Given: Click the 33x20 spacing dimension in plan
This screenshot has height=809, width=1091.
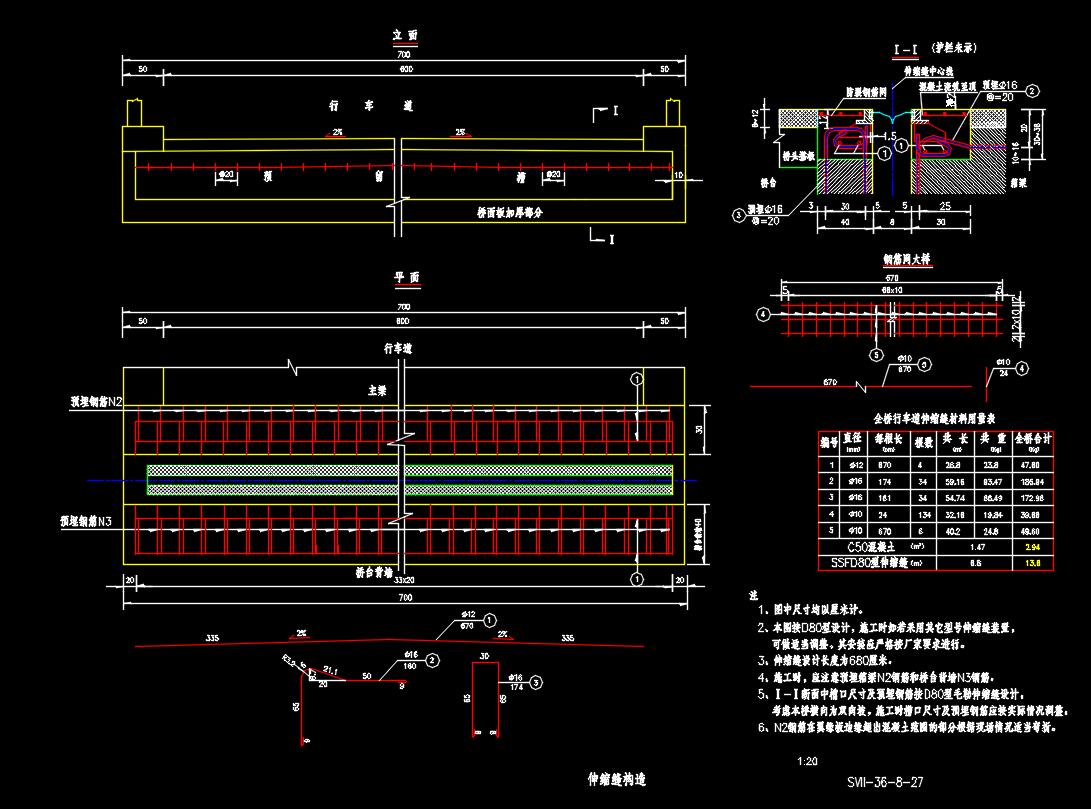Looking at the screenshot, I should point(404,580).
